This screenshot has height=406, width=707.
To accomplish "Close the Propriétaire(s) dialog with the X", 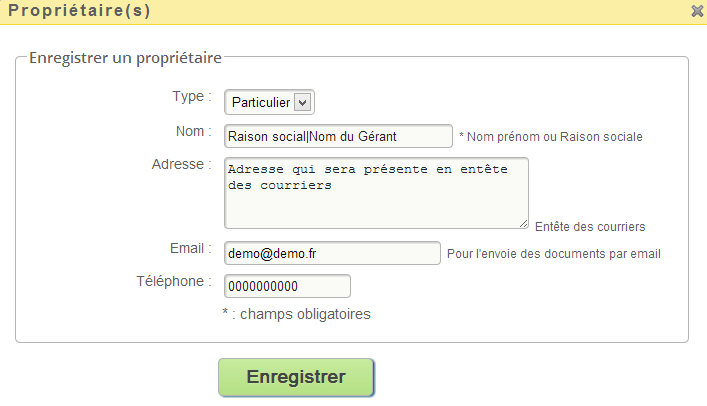I will coord(697,11).
